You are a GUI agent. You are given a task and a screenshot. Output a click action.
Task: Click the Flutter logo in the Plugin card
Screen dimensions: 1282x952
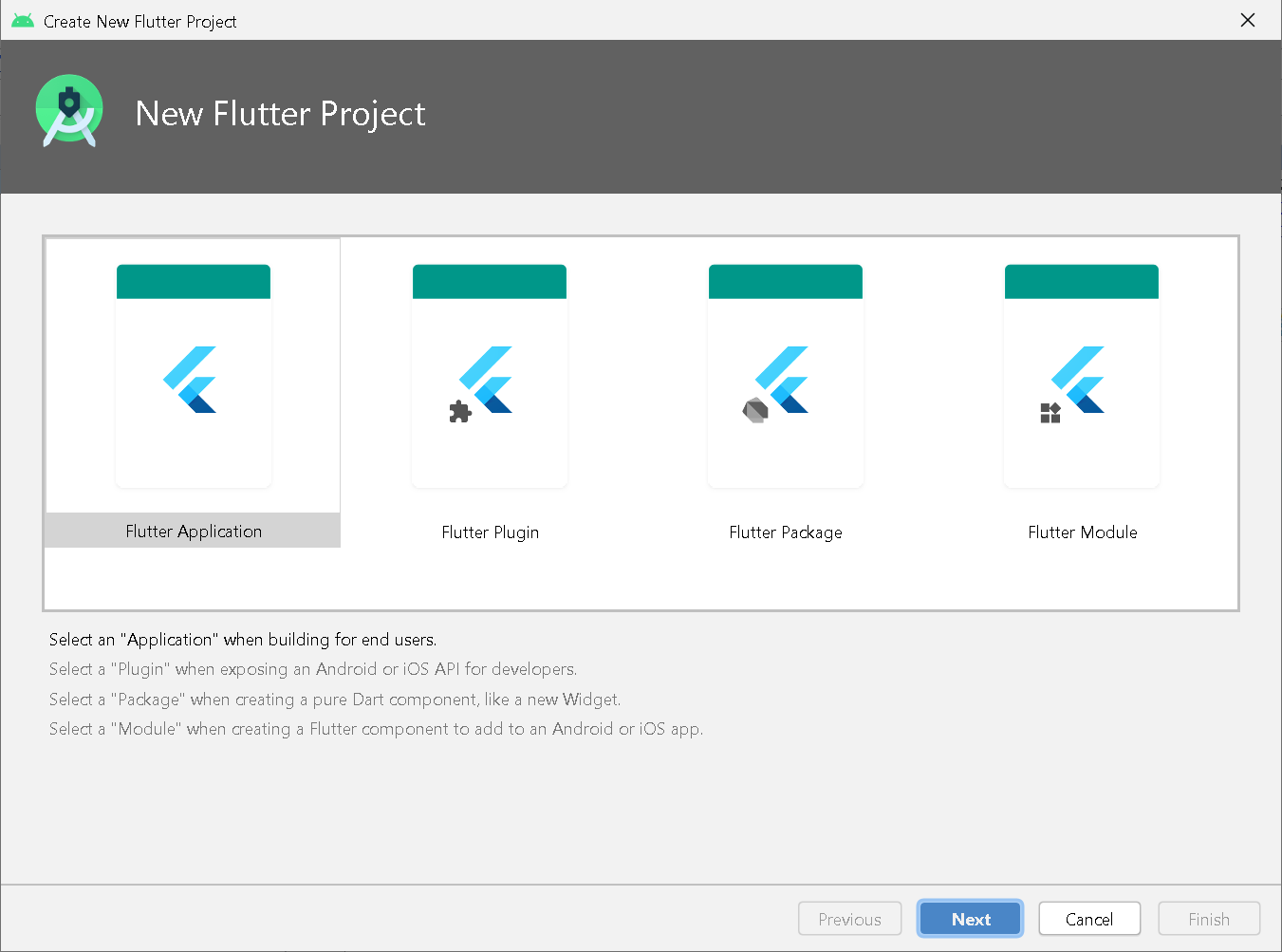[x=490, y=380]
